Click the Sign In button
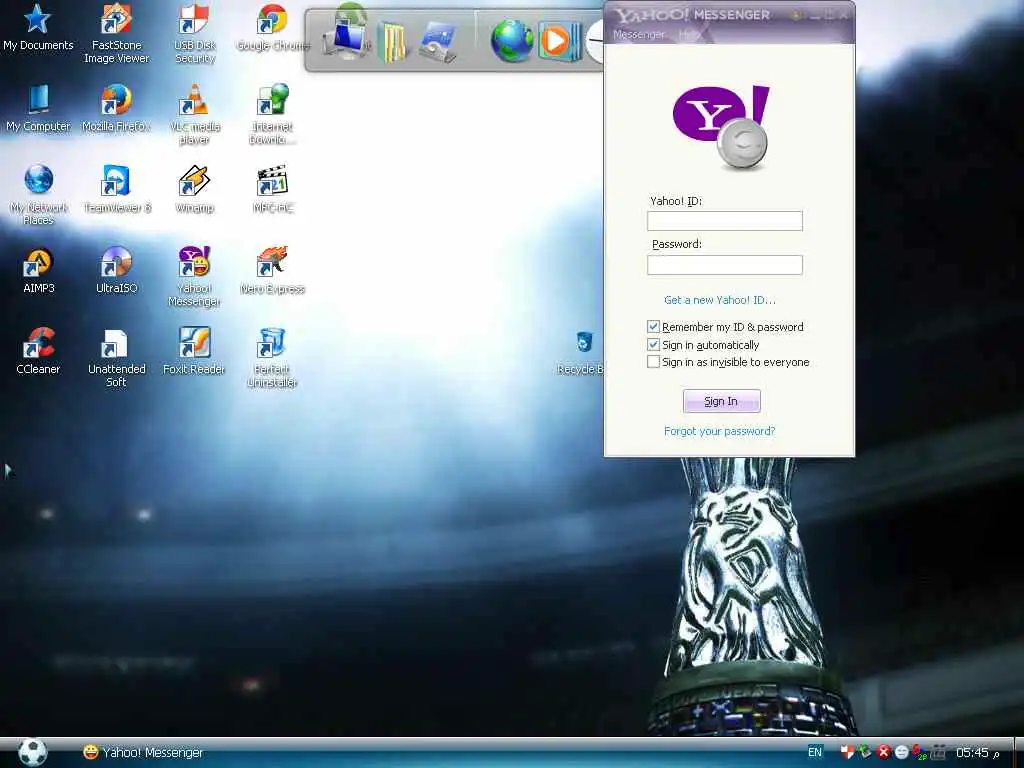1024x768 pixels. [x=721, y=401]
